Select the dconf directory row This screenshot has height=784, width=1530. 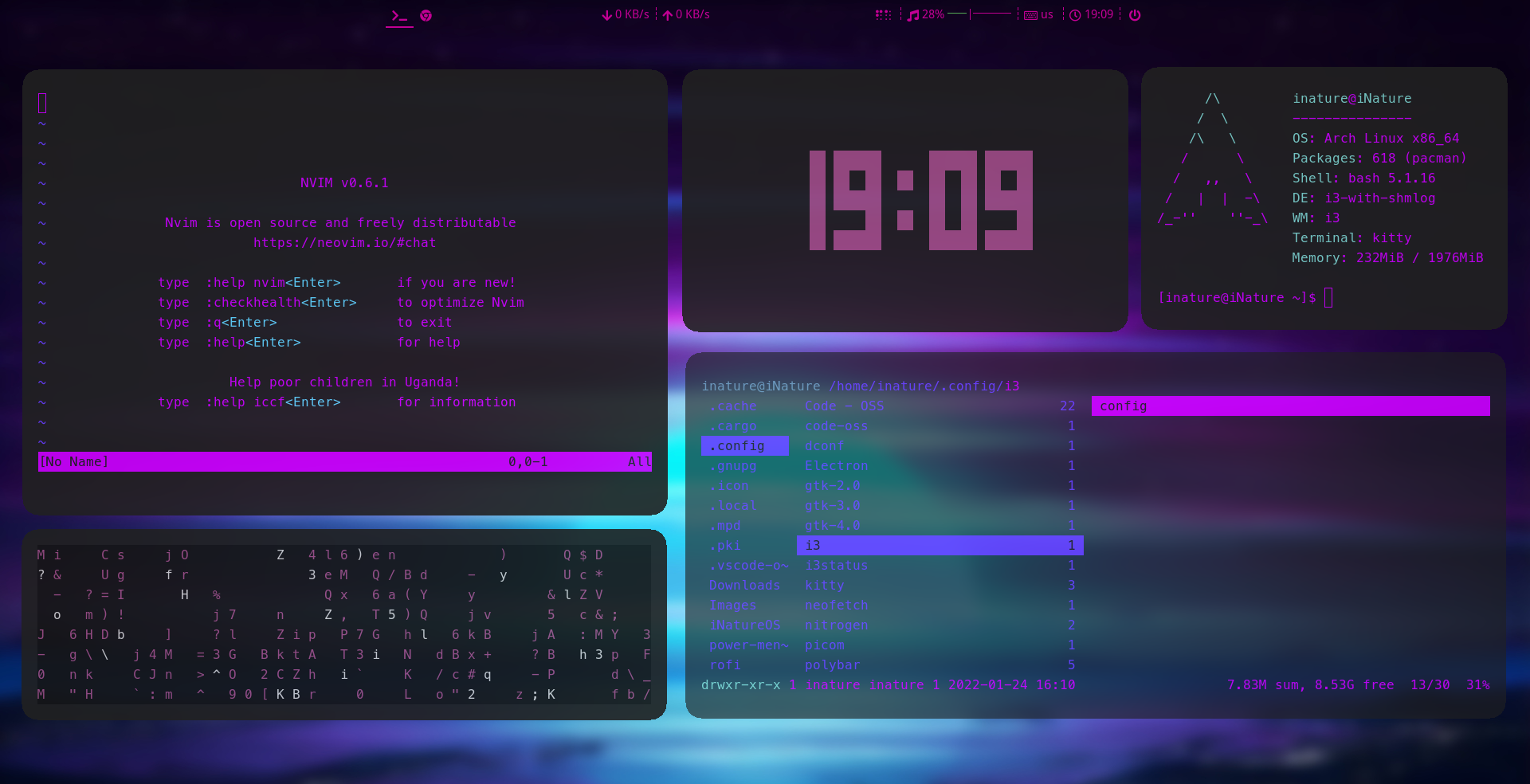pyautogui.click(x=940, y=446)
